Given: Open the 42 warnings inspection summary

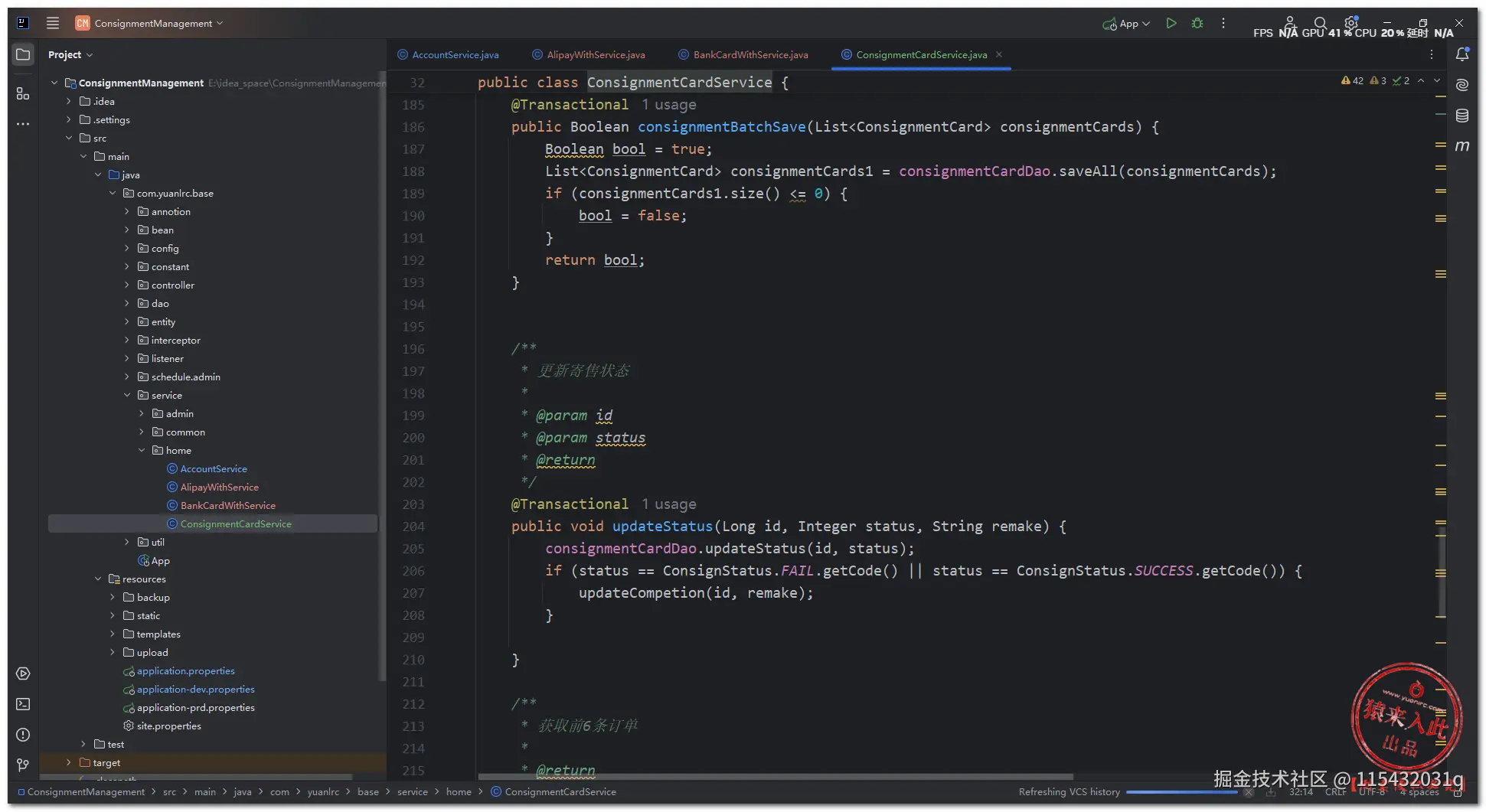Looking at the screenshot, I should 1352,80.
